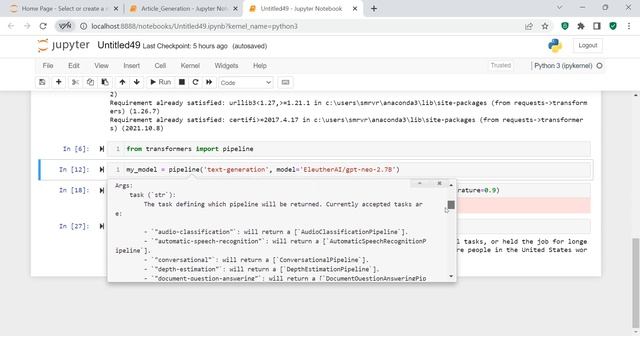
Task: Click the Logout button
Action: [587, 45]
